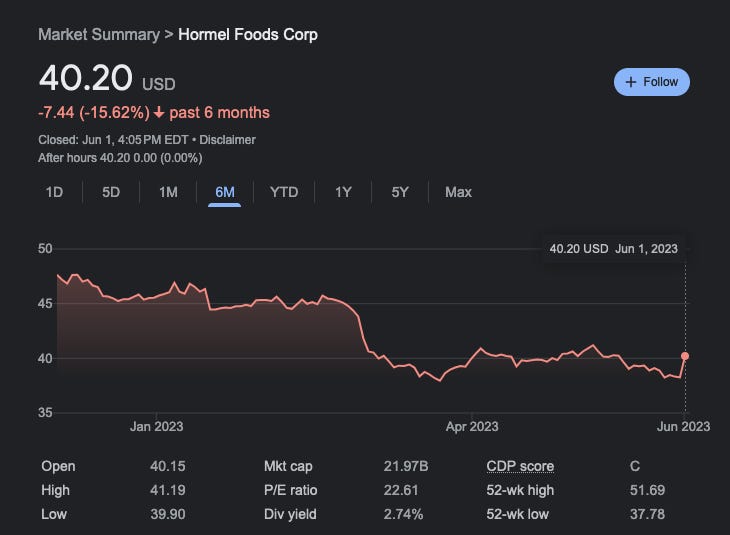This screenshot has height=535, width=730.
Task: Switch to the YTD range tab
Action: coord(284,192)
